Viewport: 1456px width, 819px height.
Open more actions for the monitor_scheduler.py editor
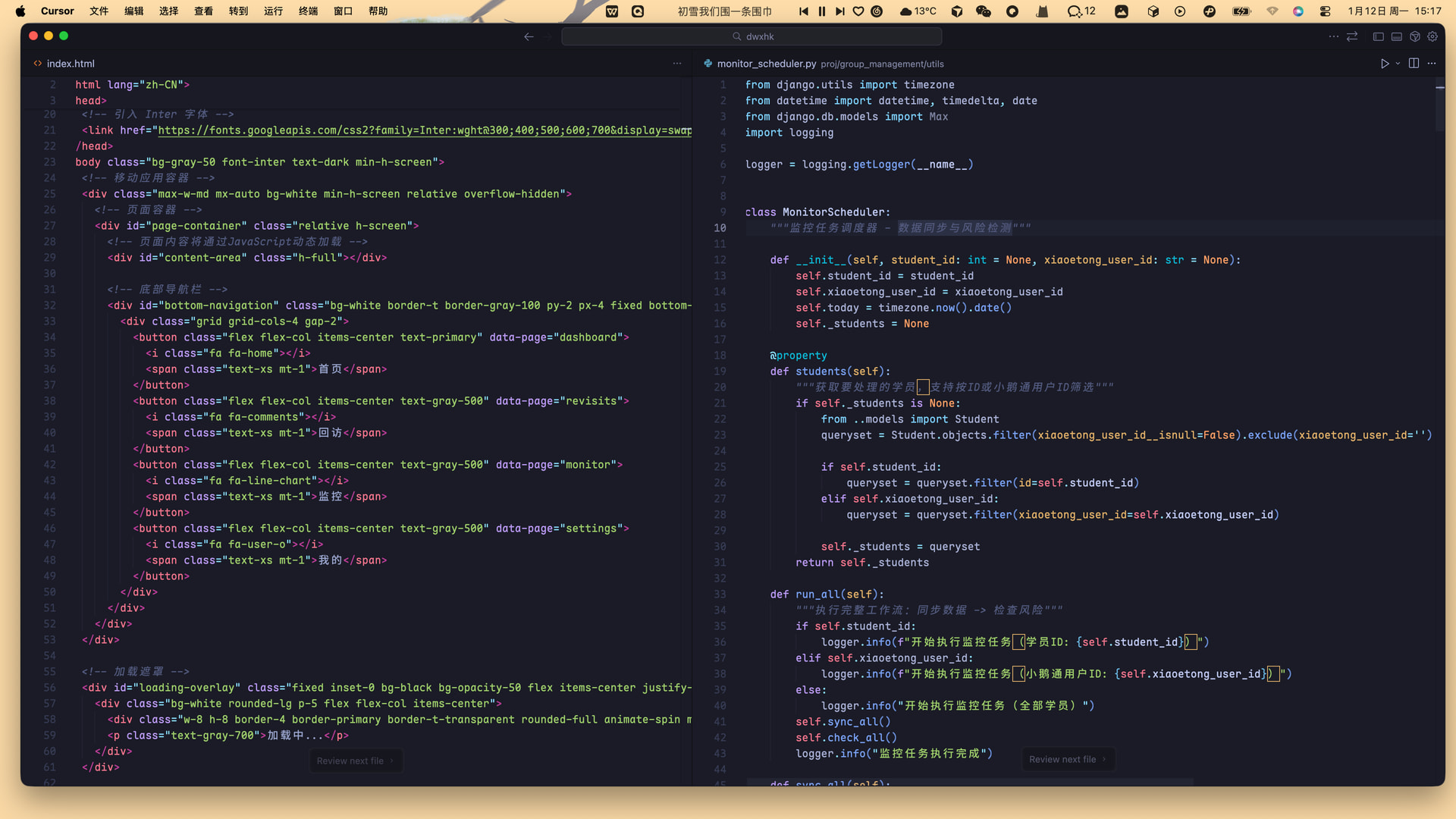(1432, 64)
